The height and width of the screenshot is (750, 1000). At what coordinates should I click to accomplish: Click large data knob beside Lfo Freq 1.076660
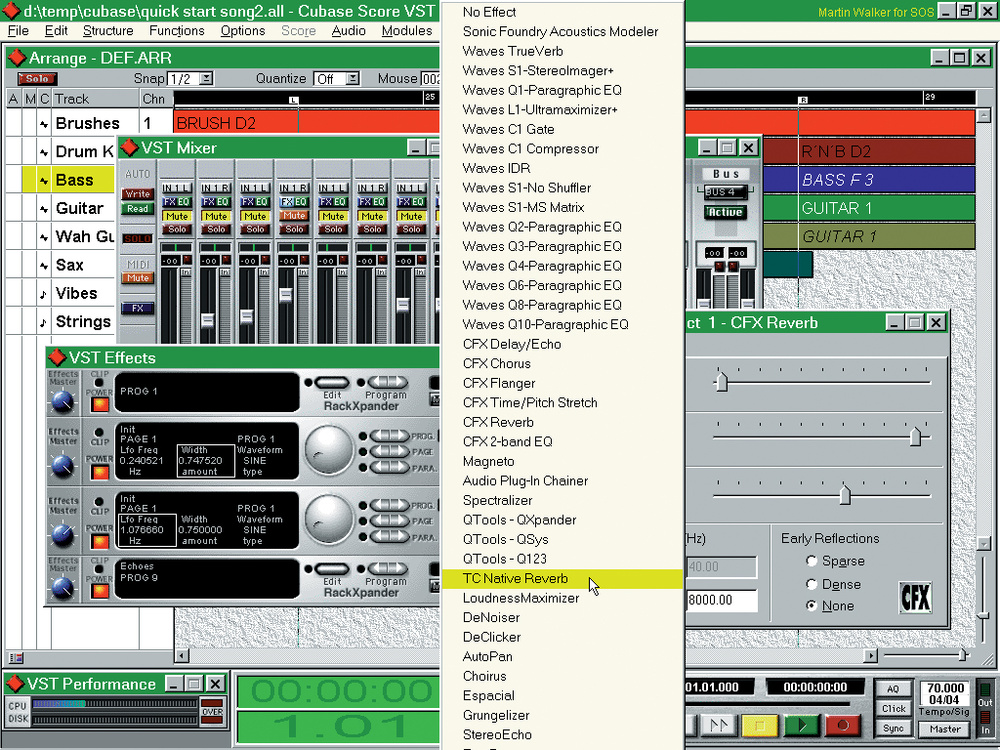[328, 520]
